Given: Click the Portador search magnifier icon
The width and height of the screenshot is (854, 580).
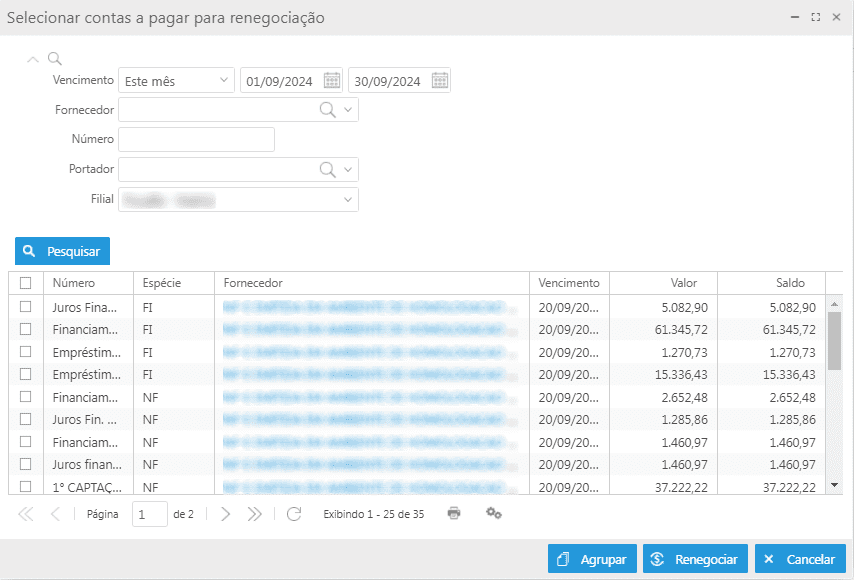Looking at the screenshot, I should (327, 170).
